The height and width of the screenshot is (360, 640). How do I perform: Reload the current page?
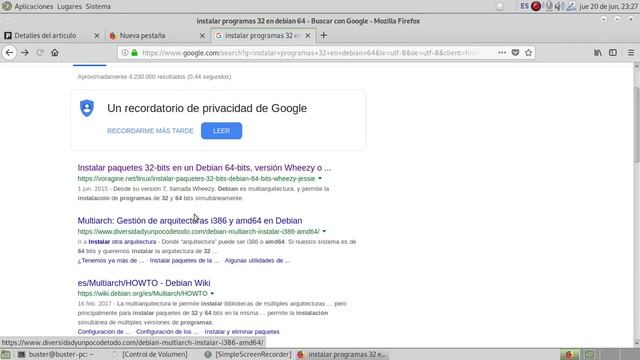click(x=40, y=53)
